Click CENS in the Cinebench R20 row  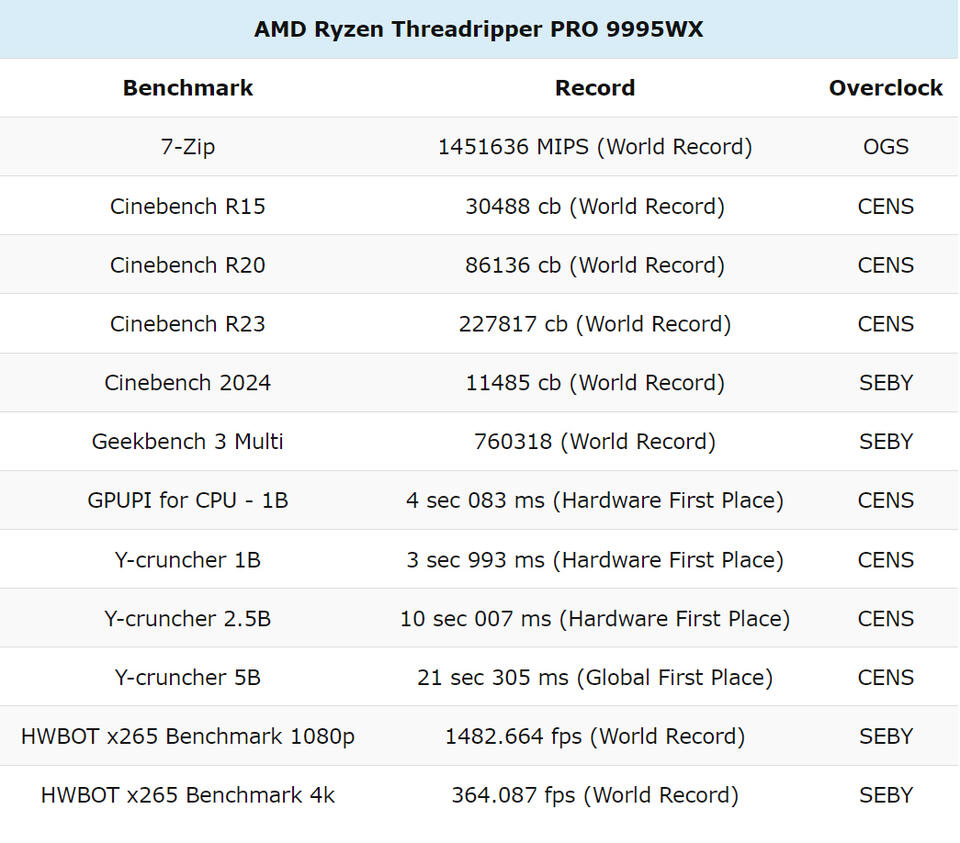886,265
